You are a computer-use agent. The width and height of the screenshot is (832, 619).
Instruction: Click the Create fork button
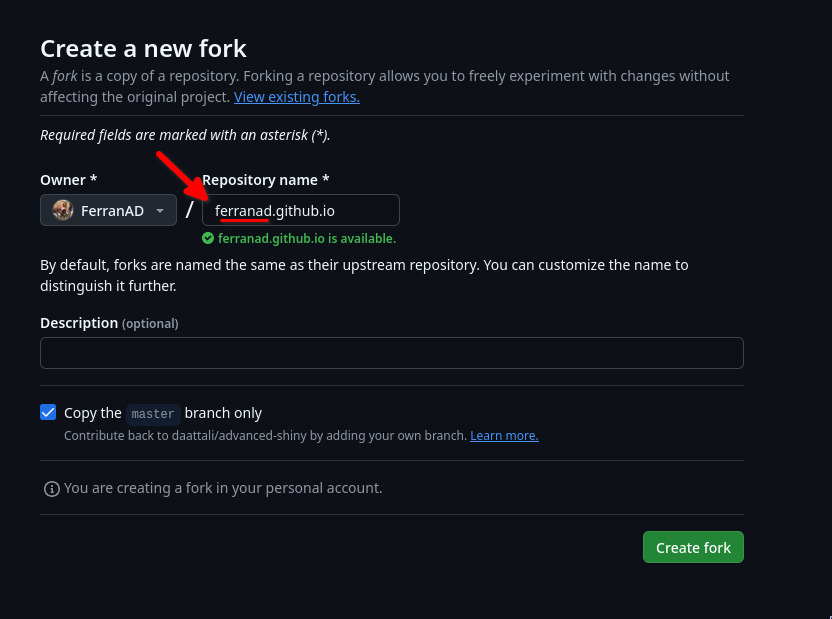click(693, 547)
